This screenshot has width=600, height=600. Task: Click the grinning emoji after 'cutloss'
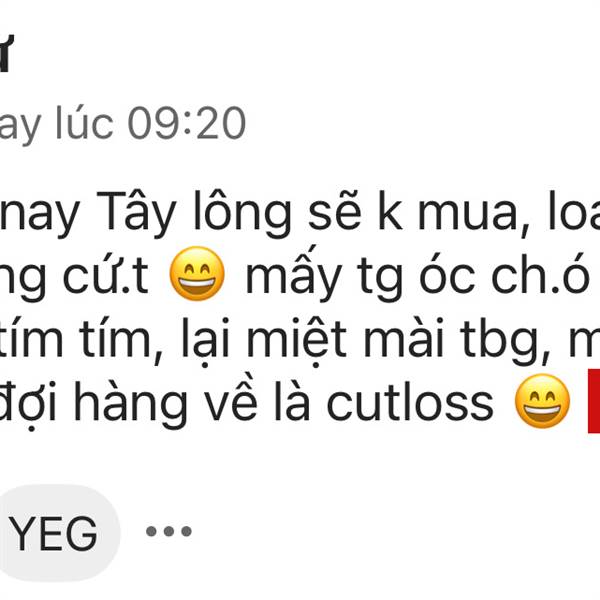[542, 401]
